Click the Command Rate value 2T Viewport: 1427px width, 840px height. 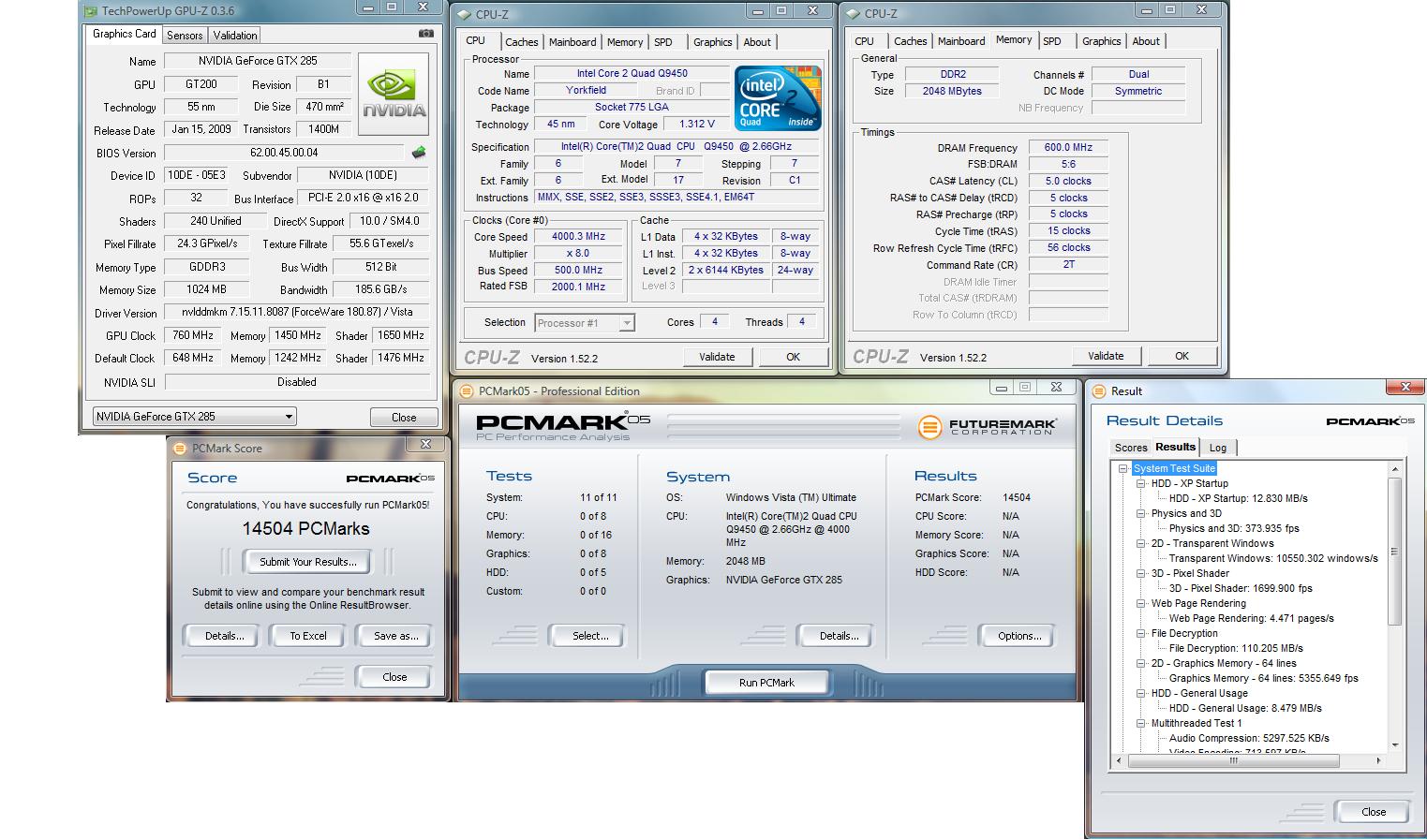coord(1068,265)
